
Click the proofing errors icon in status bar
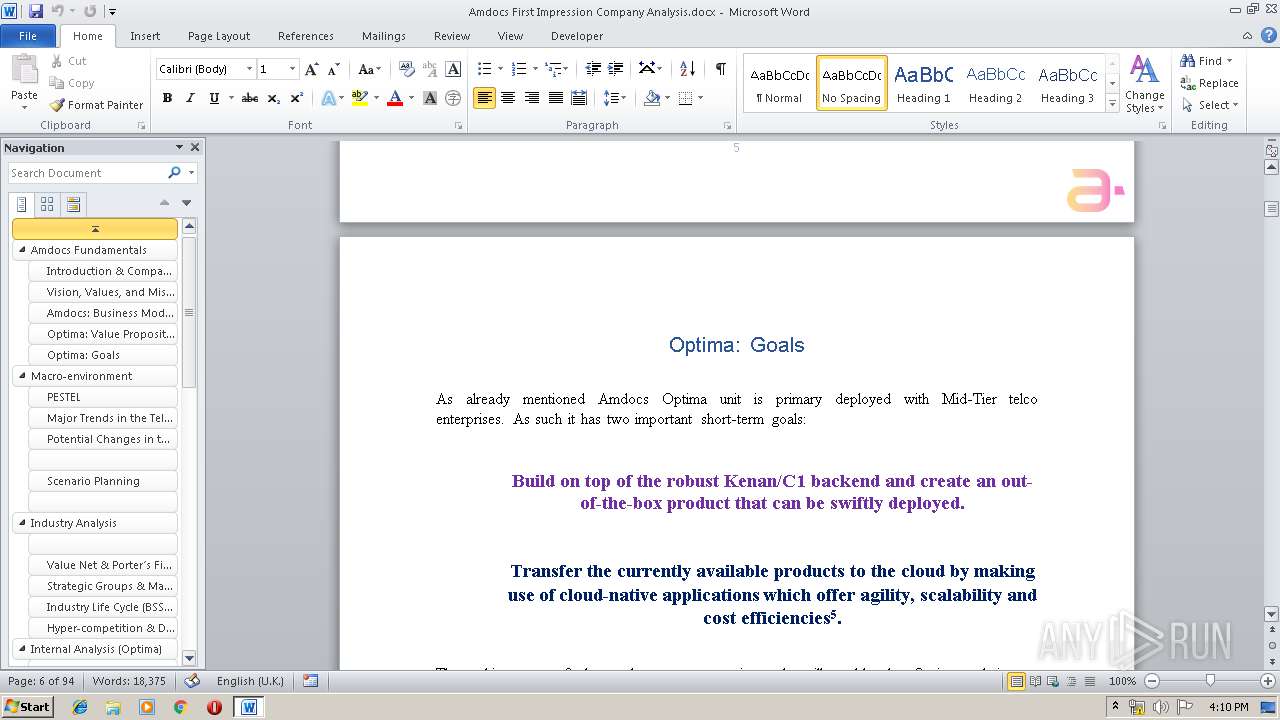[192, 681]
